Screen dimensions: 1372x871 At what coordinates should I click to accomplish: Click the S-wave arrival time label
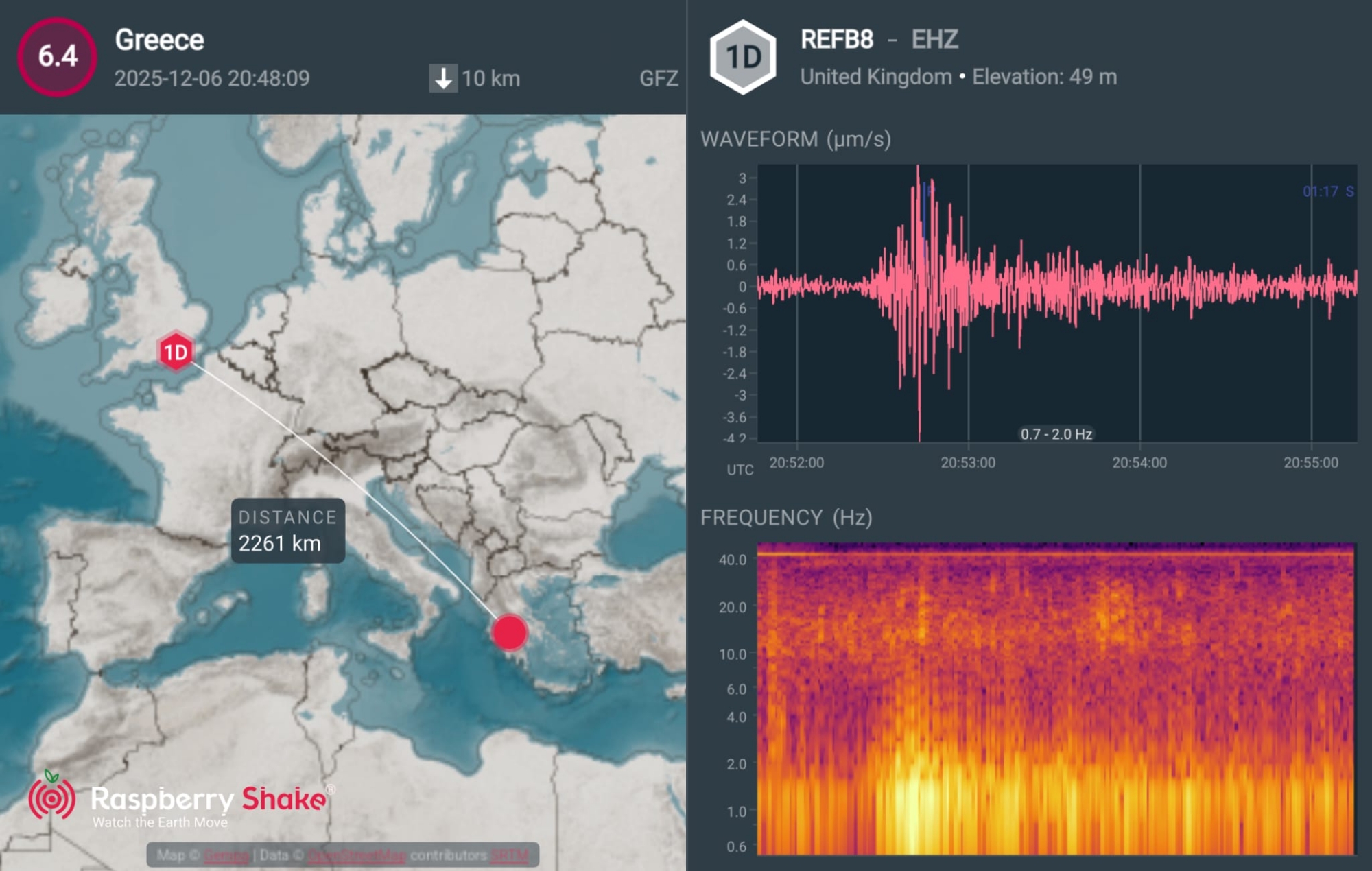pyautogui.click(x=1327, y=191)
